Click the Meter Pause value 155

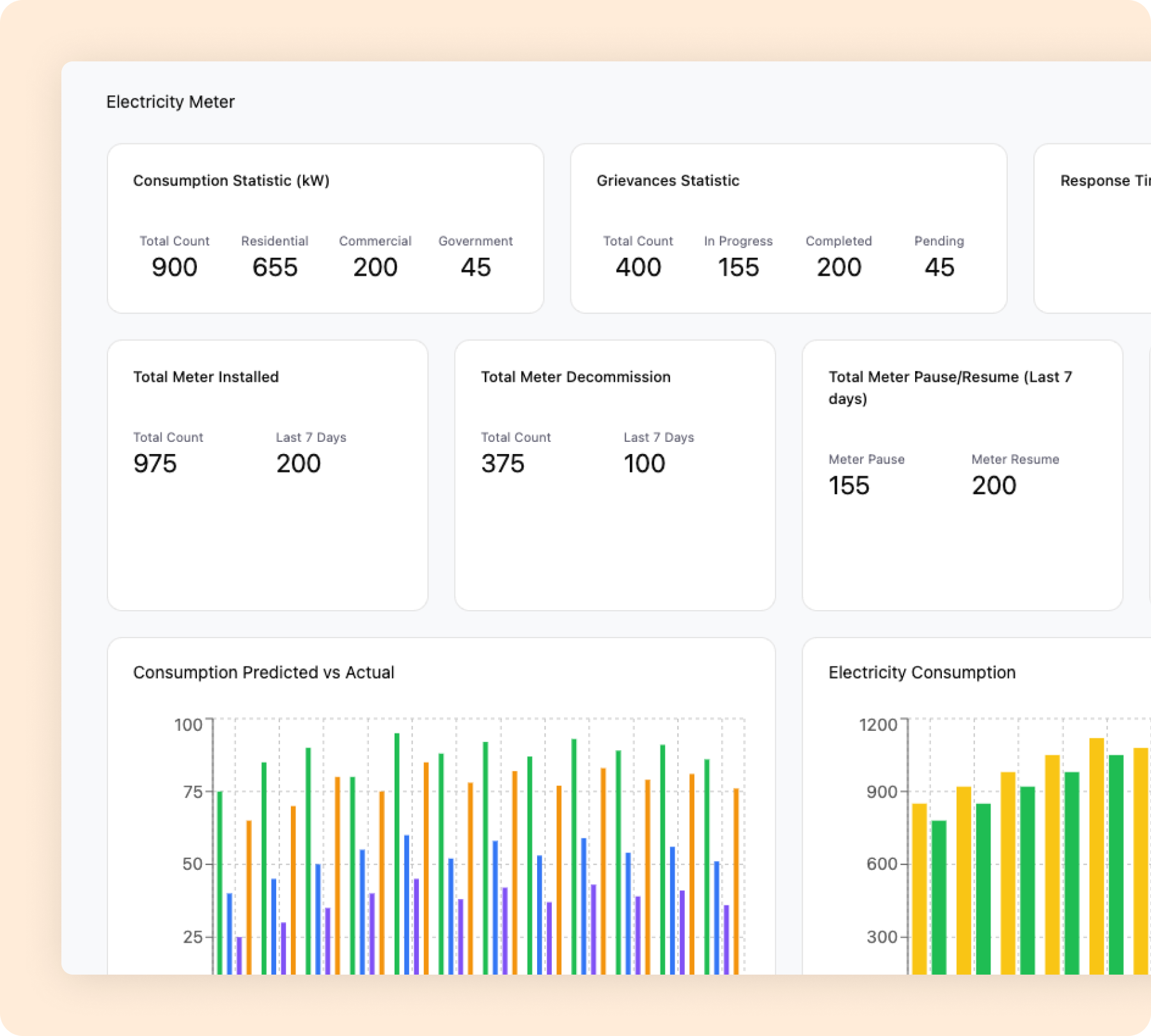(849, 485)
